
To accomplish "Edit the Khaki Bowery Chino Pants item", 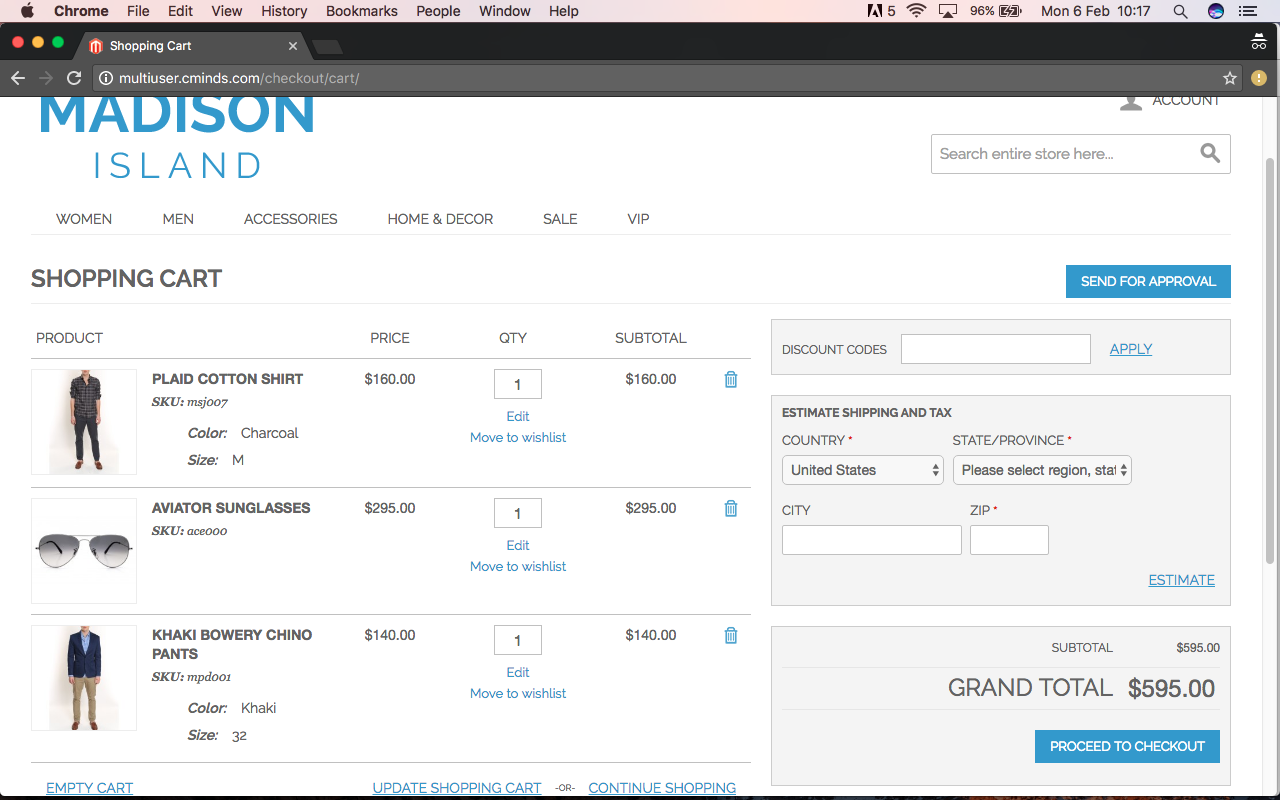I will click(518, 672).
